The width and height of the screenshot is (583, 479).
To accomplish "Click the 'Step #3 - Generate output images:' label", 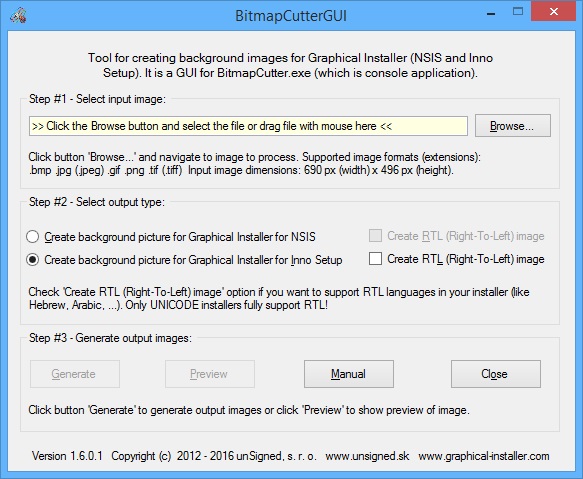I will (110, 338).
